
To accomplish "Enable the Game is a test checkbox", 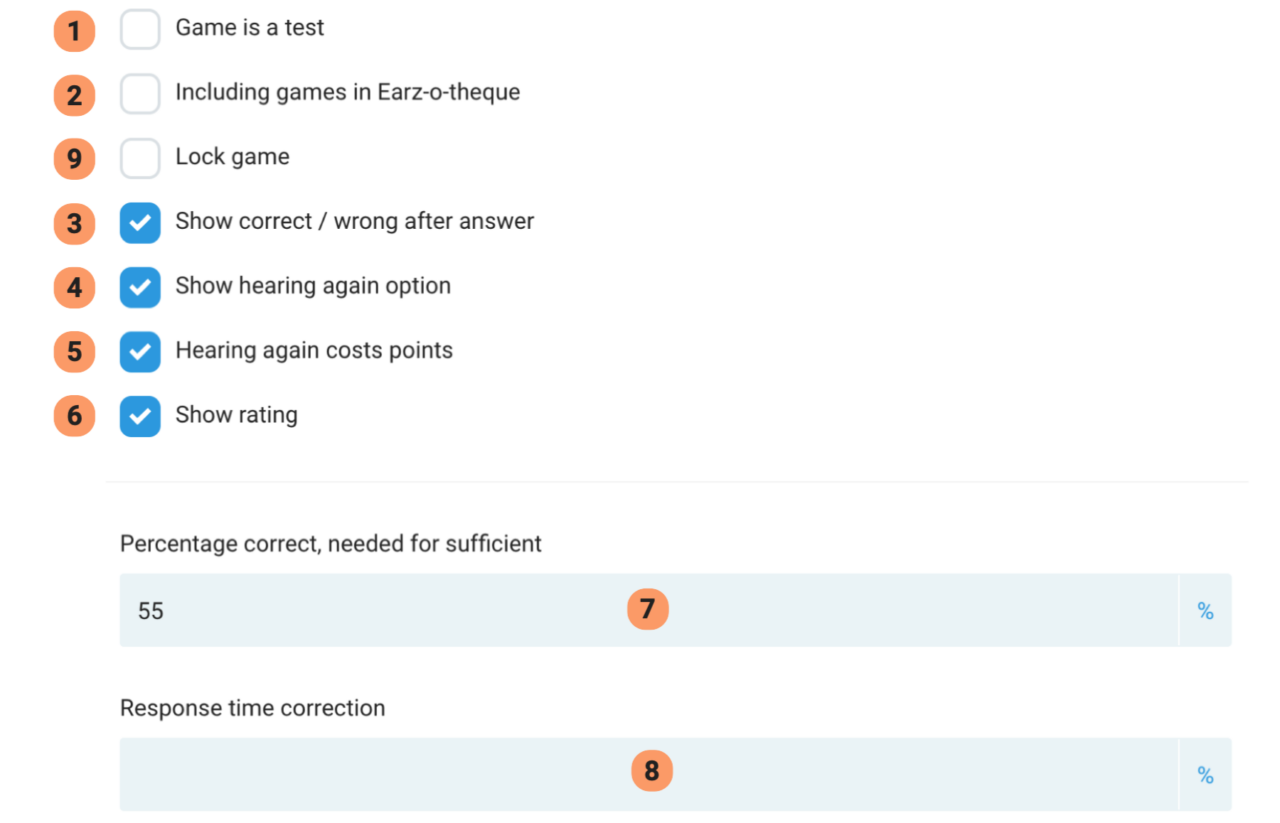I will coord(140,29).
